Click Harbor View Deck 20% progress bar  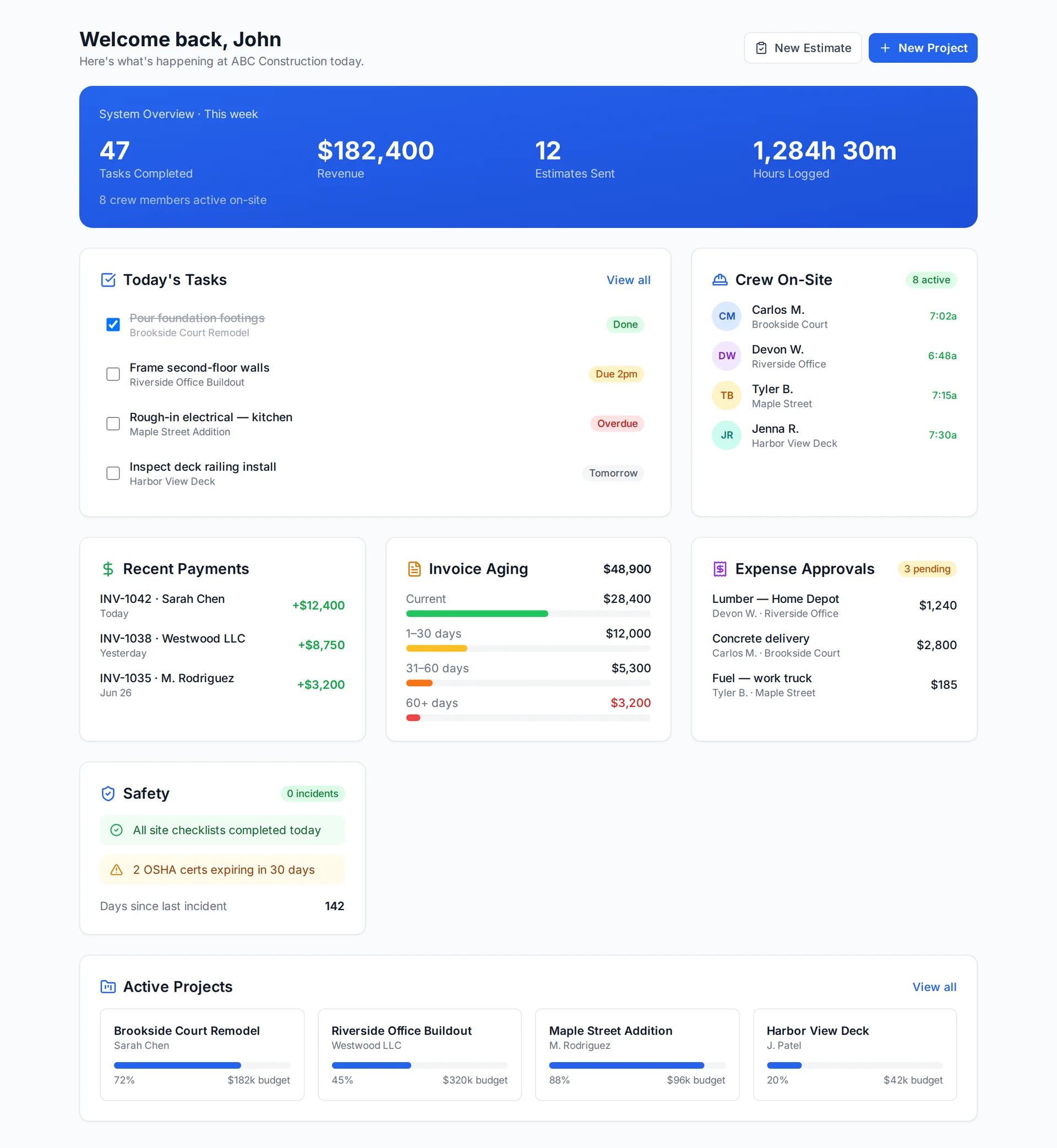[x=854, y=1065]
